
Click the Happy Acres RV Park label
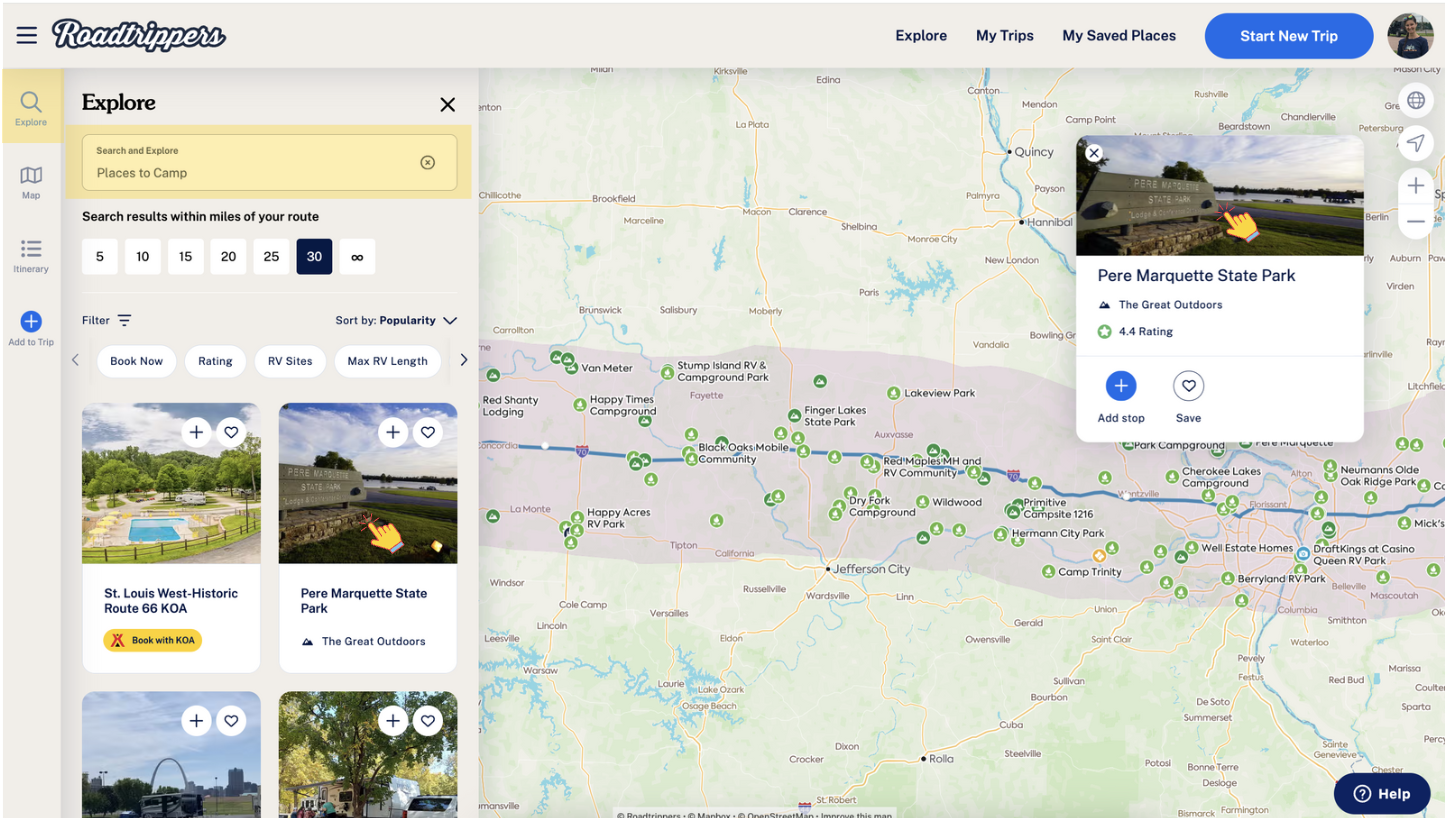pyautogui.click(x=618, y=518)
